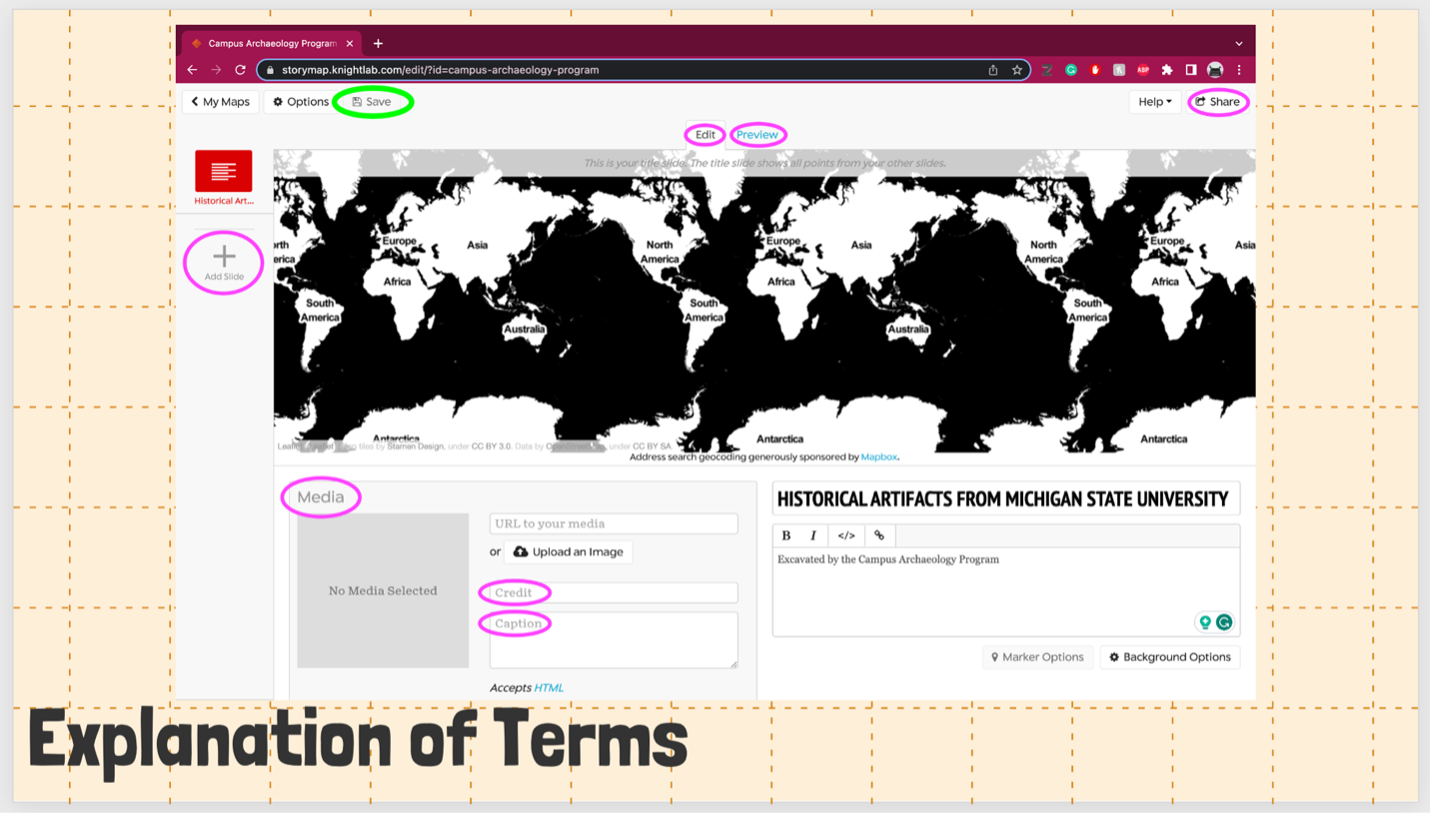
Task: Return to My Maps
Action: (x=220, y=102)
